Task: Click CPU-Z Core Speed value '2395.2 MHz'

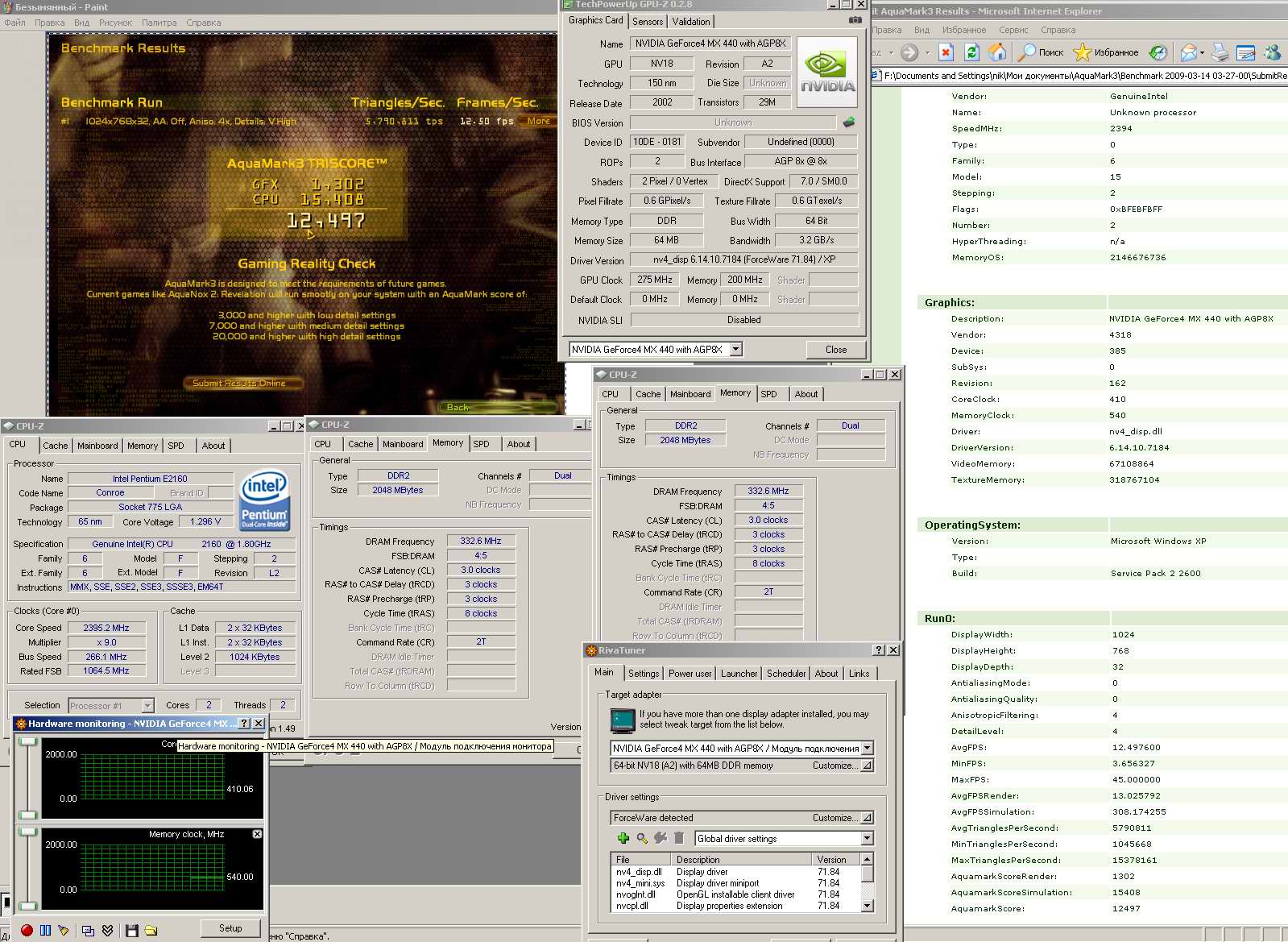Action: [106, 628]
